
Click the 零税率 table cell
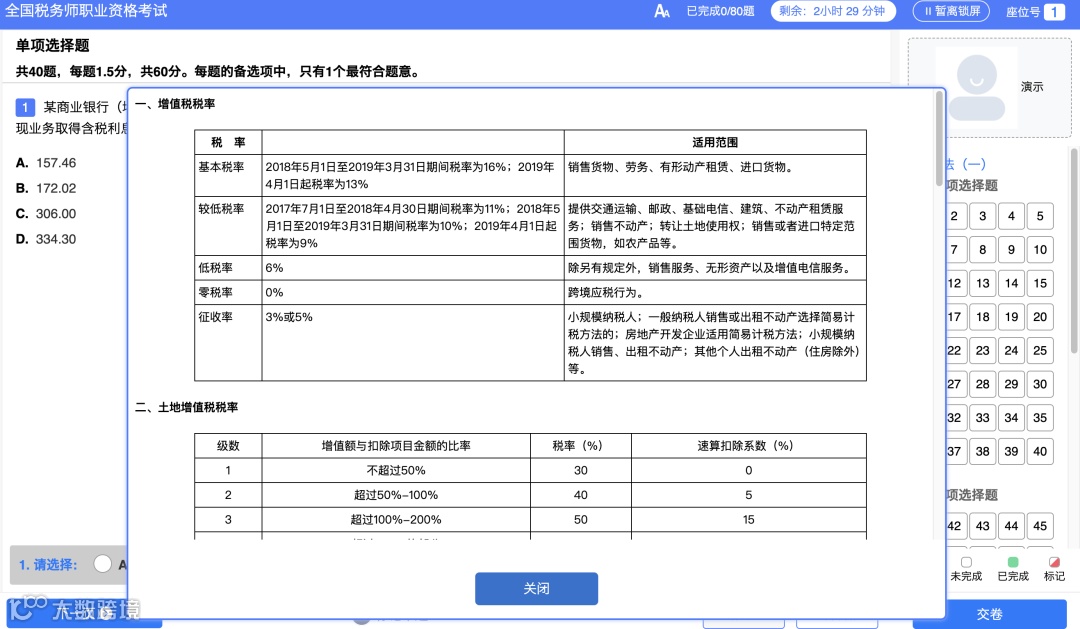coord(228,292)
